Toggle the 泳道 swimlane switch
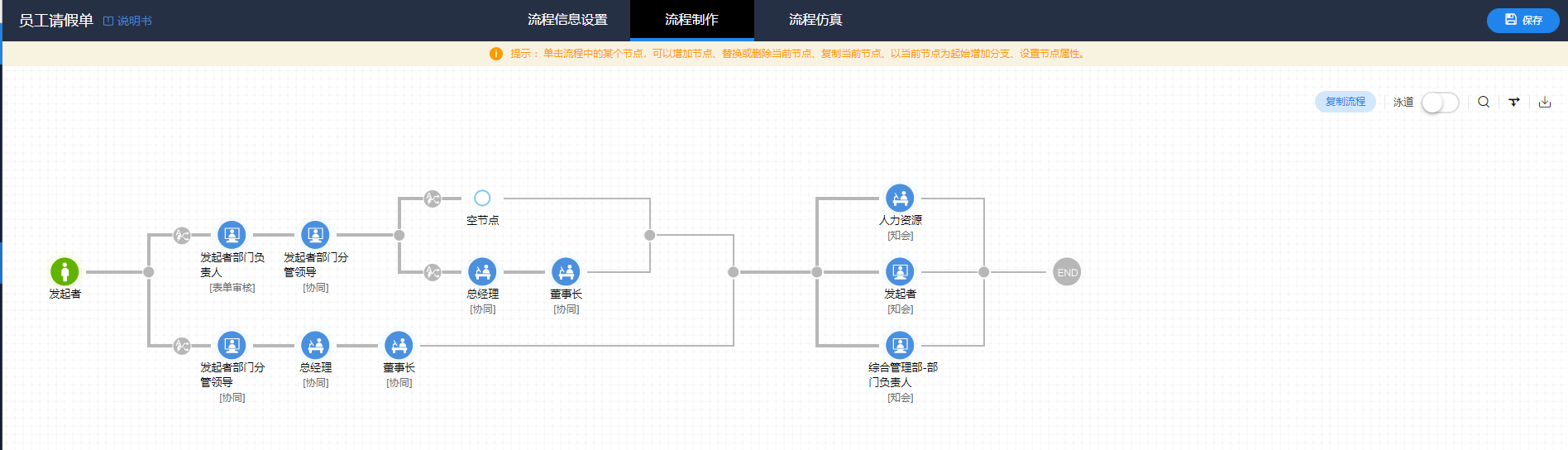1568x450 pixels. [x=1440, y=103]
